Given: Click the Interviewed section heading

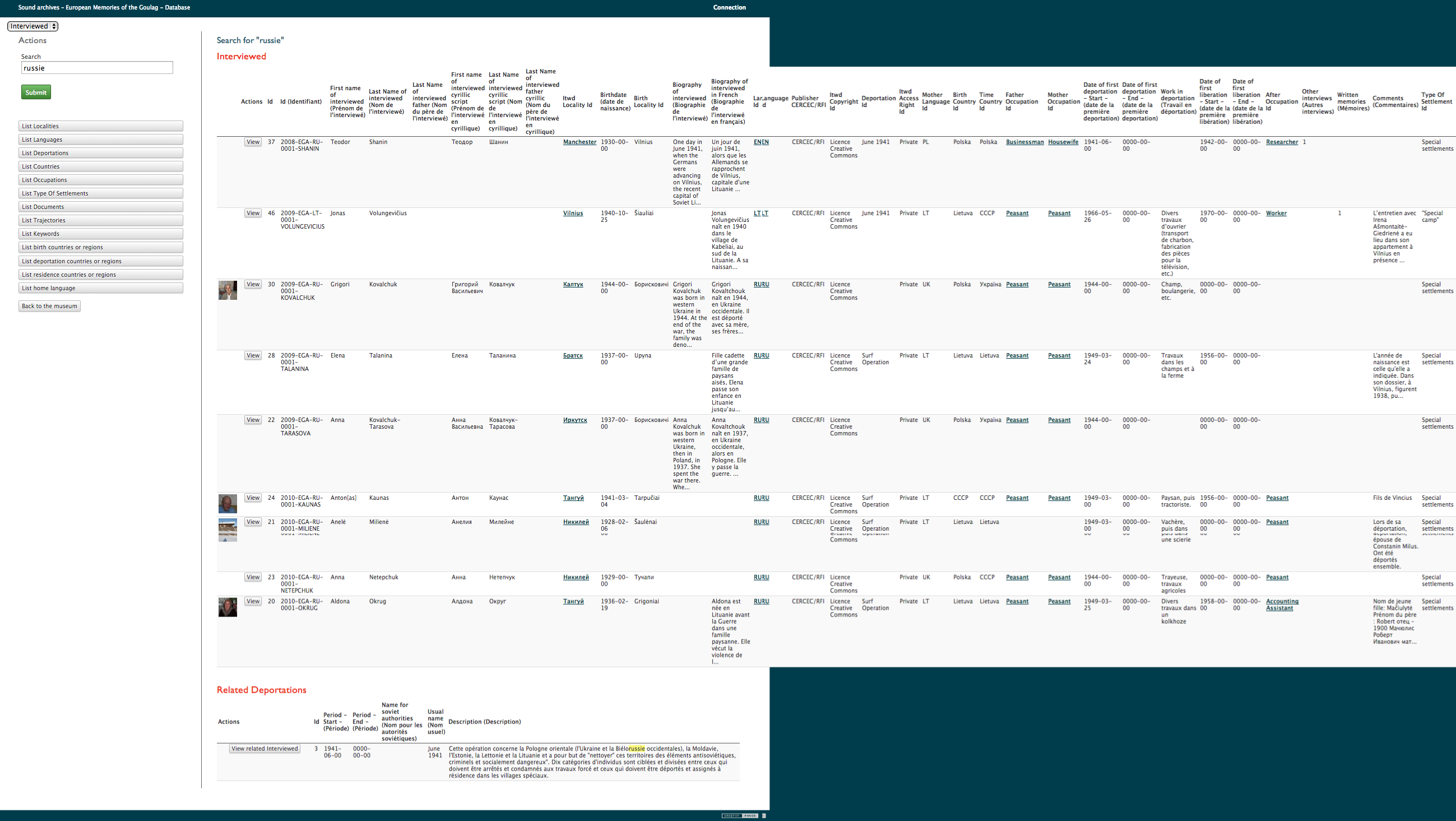Looking at the screenshot, I should click(x=242, y=57).
